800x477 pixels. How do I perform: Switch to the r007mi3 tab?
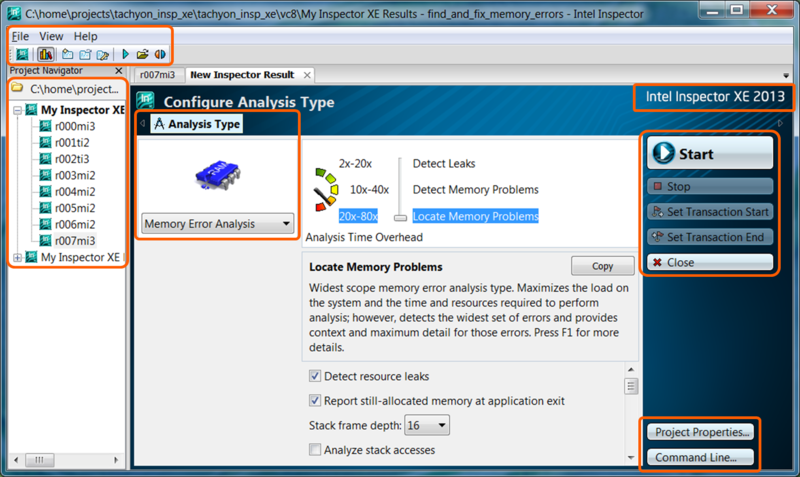click(x=158, y=75)
